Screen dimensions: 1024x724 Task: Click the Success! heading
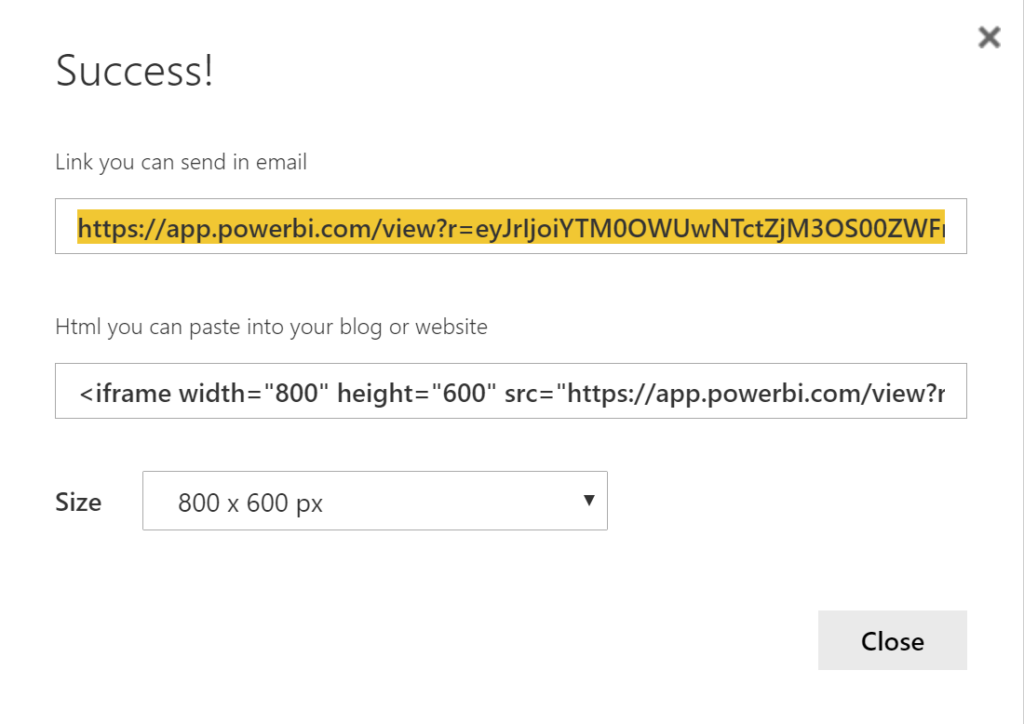[x=134, y=72]
